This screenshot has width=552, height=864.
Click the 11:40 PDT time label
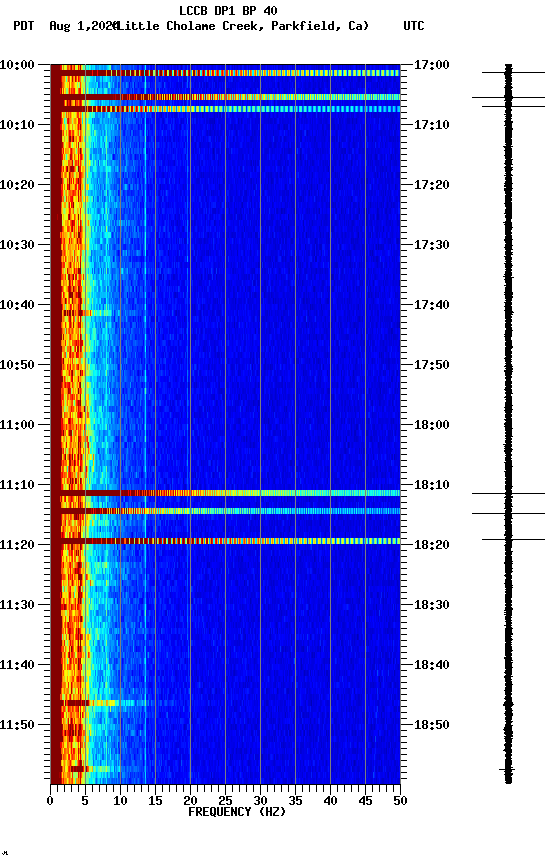(x=17, y=665)
